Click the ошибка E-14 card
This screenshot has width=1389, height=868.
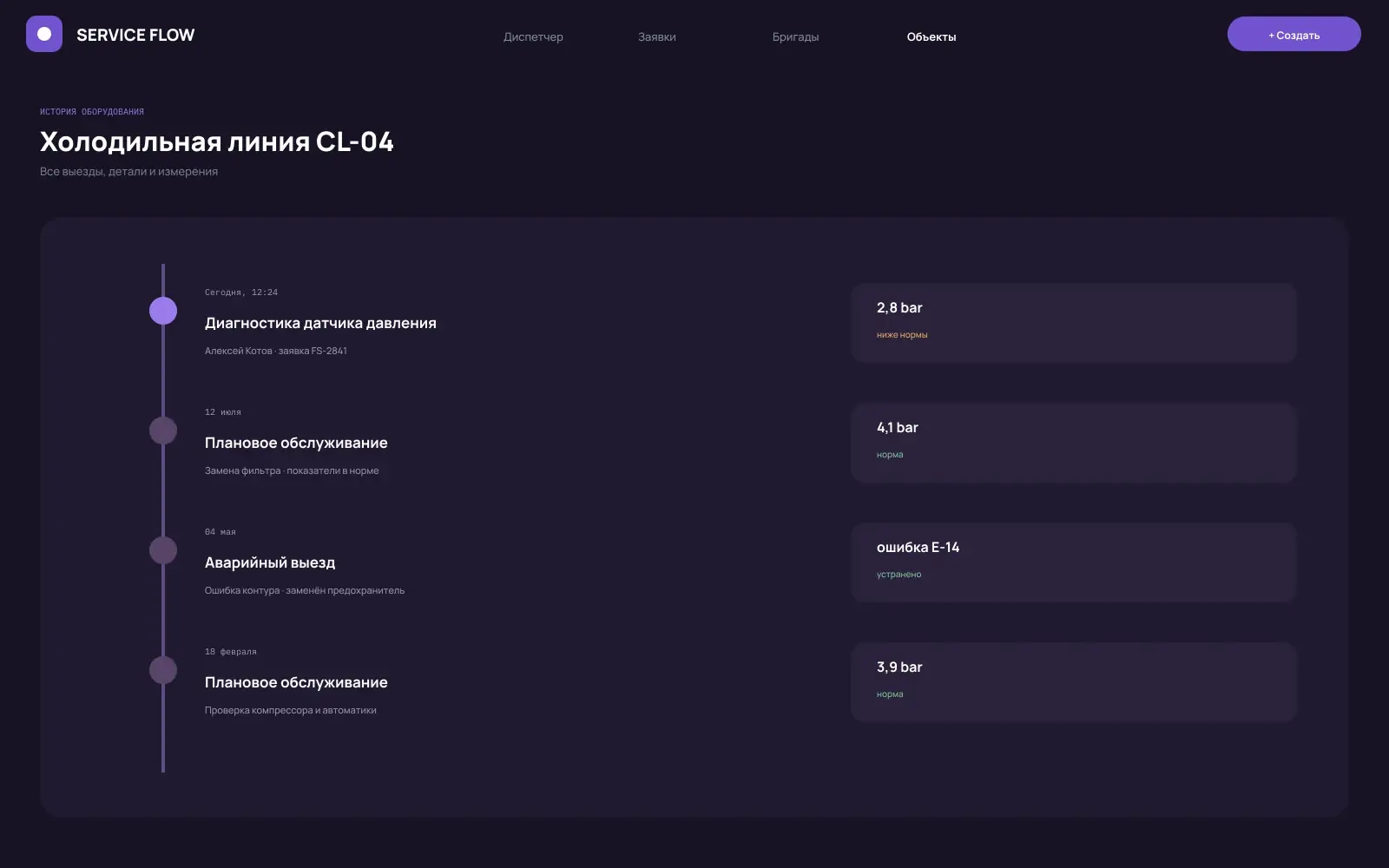click(1074, 562)
